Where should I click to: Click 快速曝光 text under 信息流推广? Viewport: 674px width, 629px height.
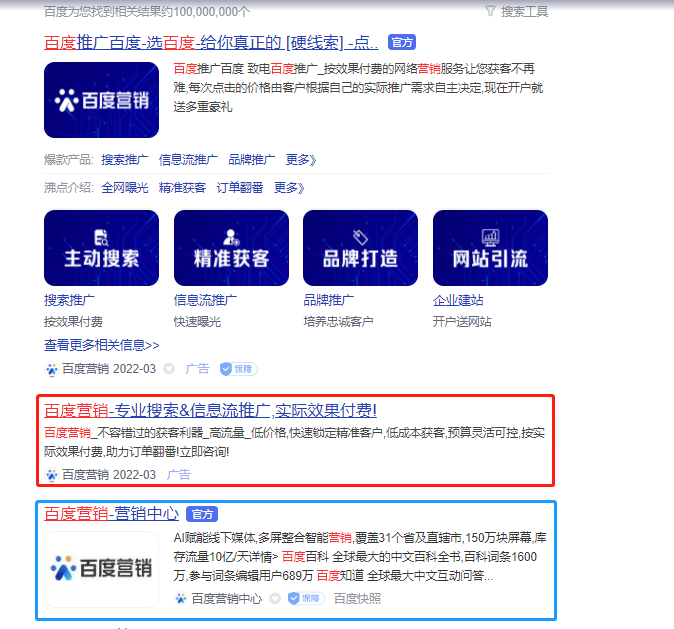click(x=197, y=322)
